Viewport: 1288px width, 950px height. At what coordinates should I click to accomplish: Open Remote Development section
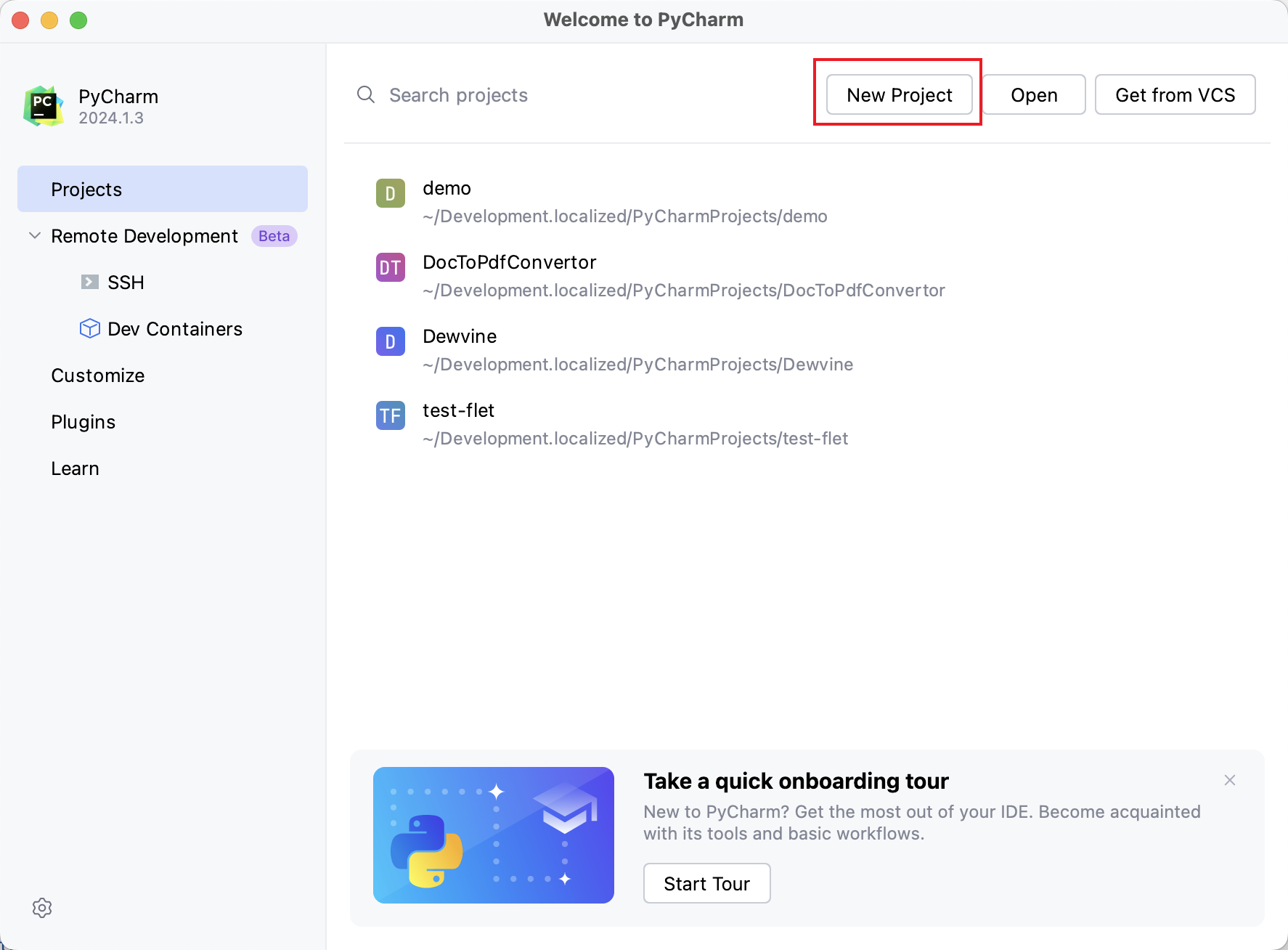click(x=144, y=236)
